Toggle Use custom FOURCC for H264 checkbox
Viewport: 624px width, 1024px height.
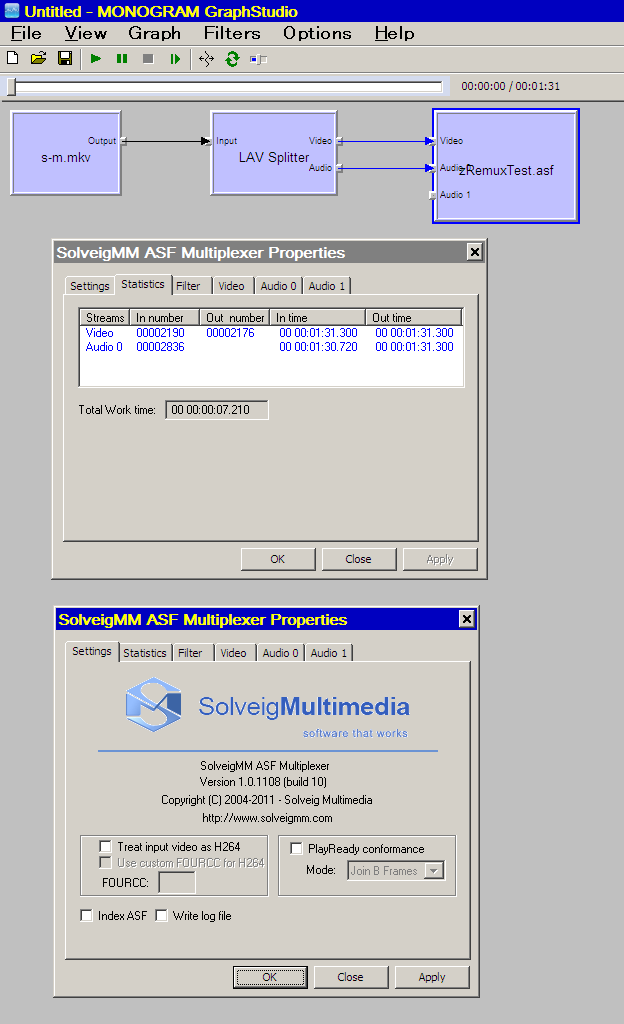[104, 863]
